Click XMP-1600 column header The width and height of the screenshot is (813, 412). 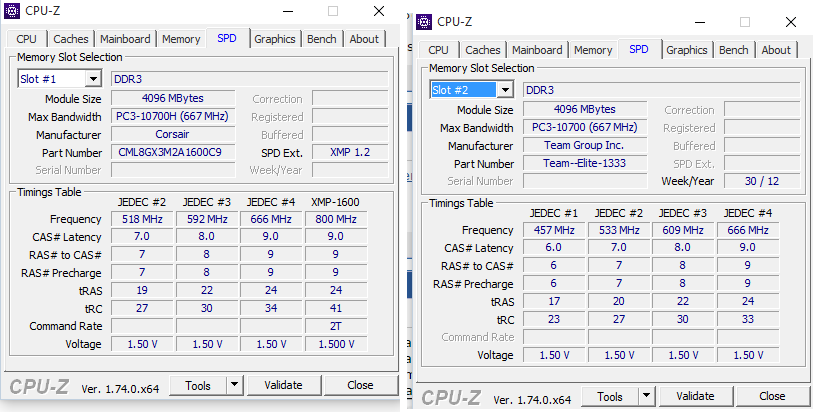pyautogui.click(x=335, y=202)
